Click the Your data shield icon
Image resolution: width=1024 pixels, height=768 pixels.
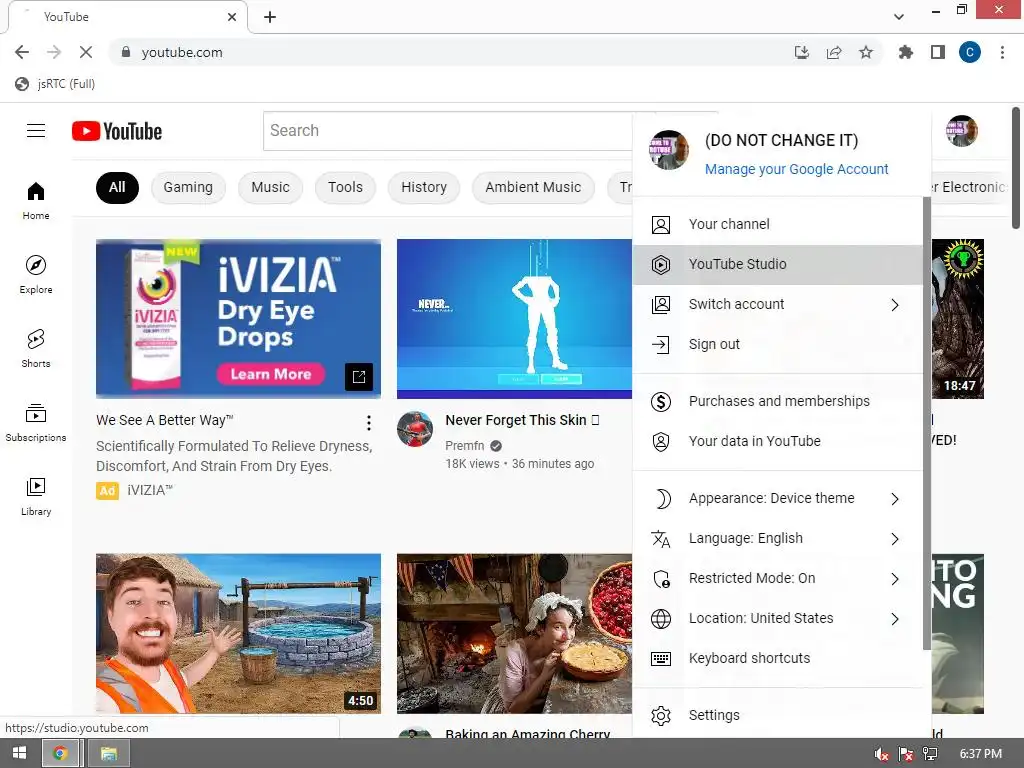pos(661,441)
